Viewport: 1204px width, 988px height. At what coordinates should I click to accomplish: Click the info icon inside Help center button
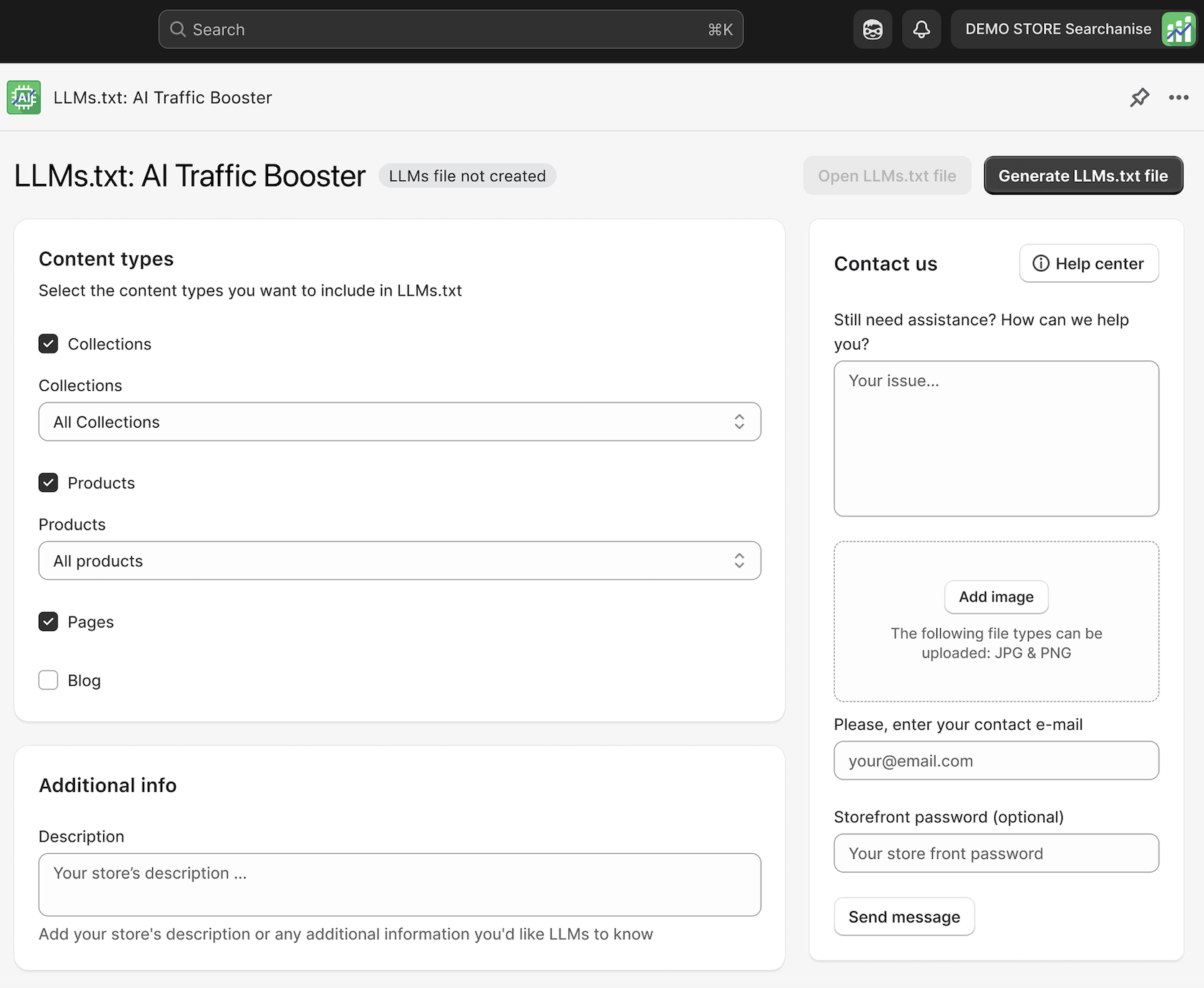click(1040, 263)
